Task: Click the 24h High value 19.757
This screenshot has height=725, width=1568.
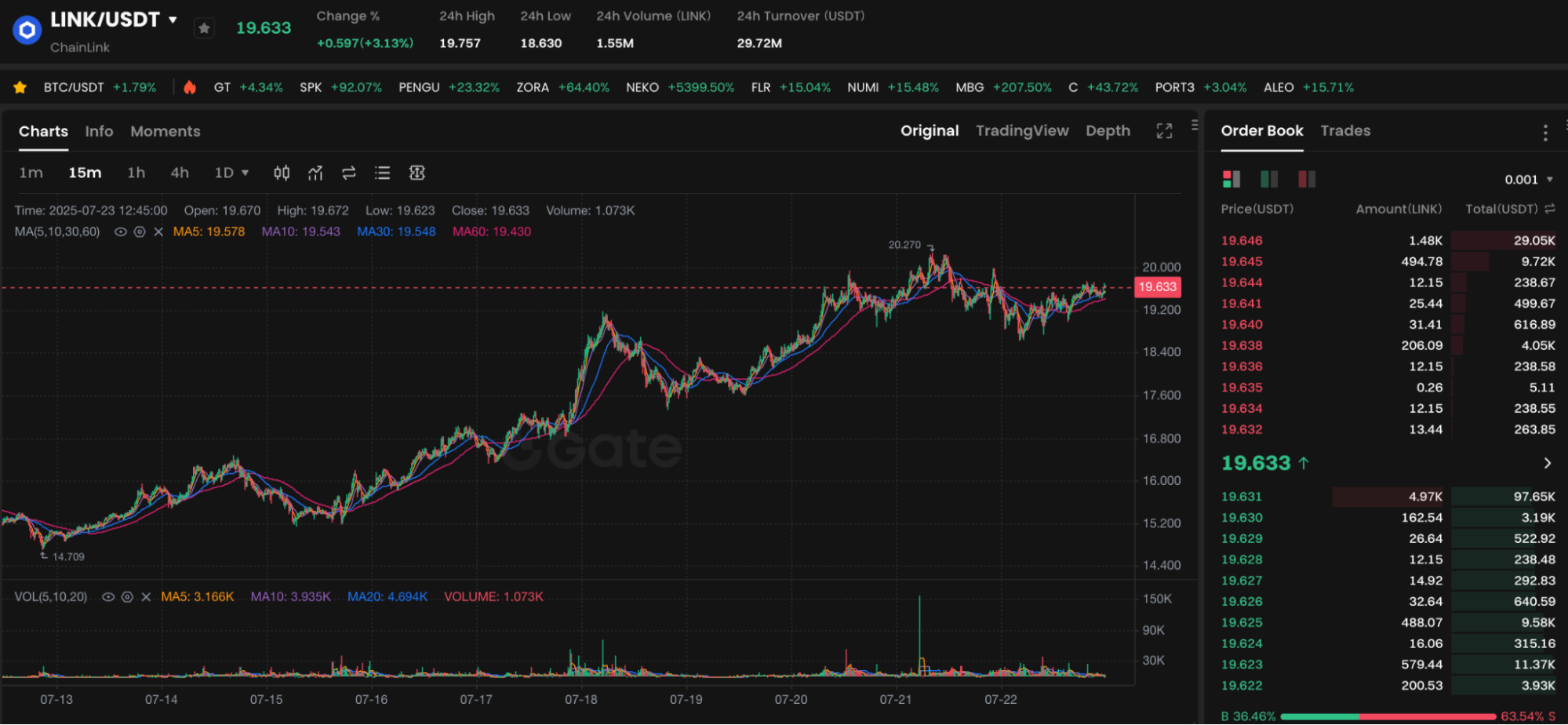Action: pyautogui.click(x=460, y=43)
